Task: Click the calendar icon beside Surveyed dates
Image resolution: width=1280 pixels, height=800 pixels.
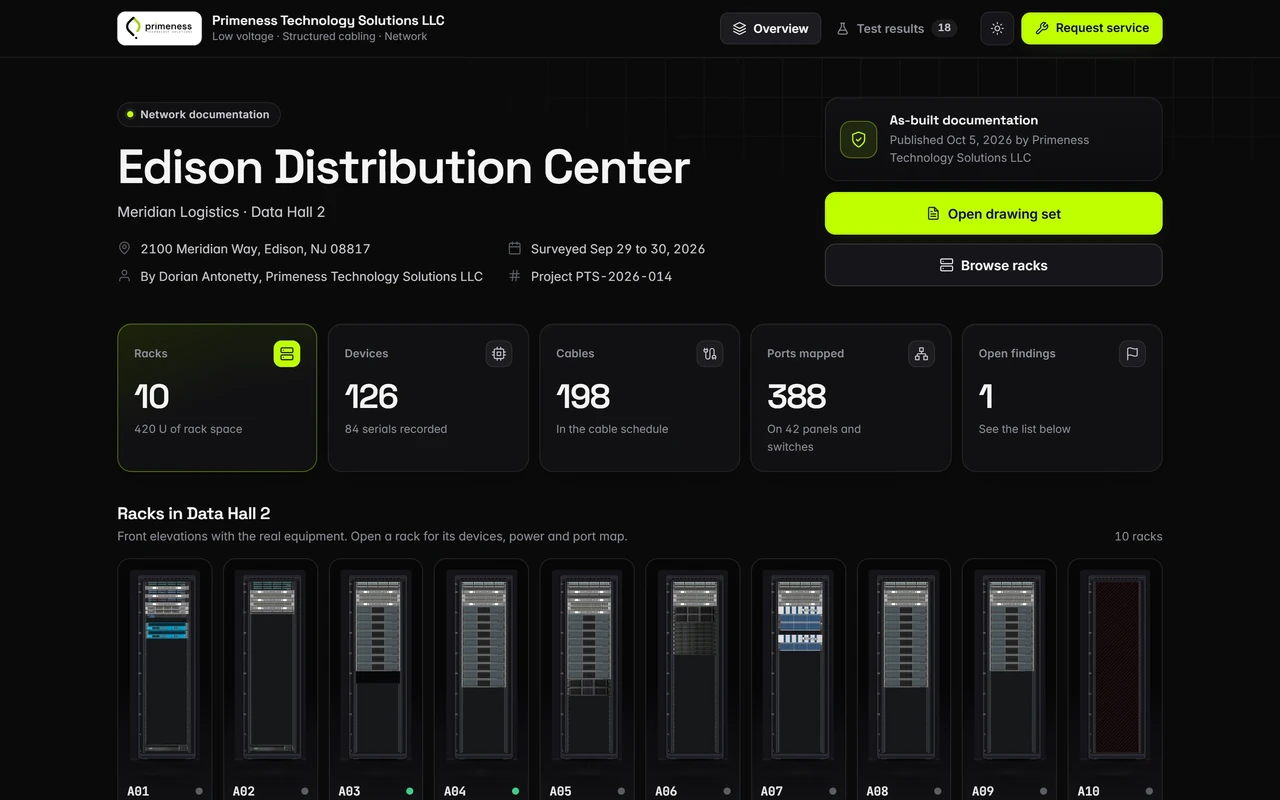Action: (515, 248)
